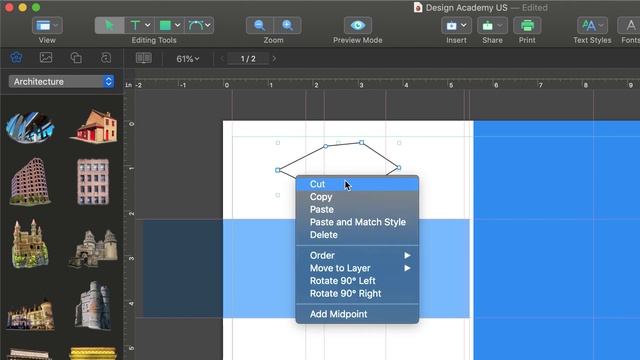Switch to smart shapes source tab icon
The width and height of the screenshot is (640, 360).
(x=76, y=58)
